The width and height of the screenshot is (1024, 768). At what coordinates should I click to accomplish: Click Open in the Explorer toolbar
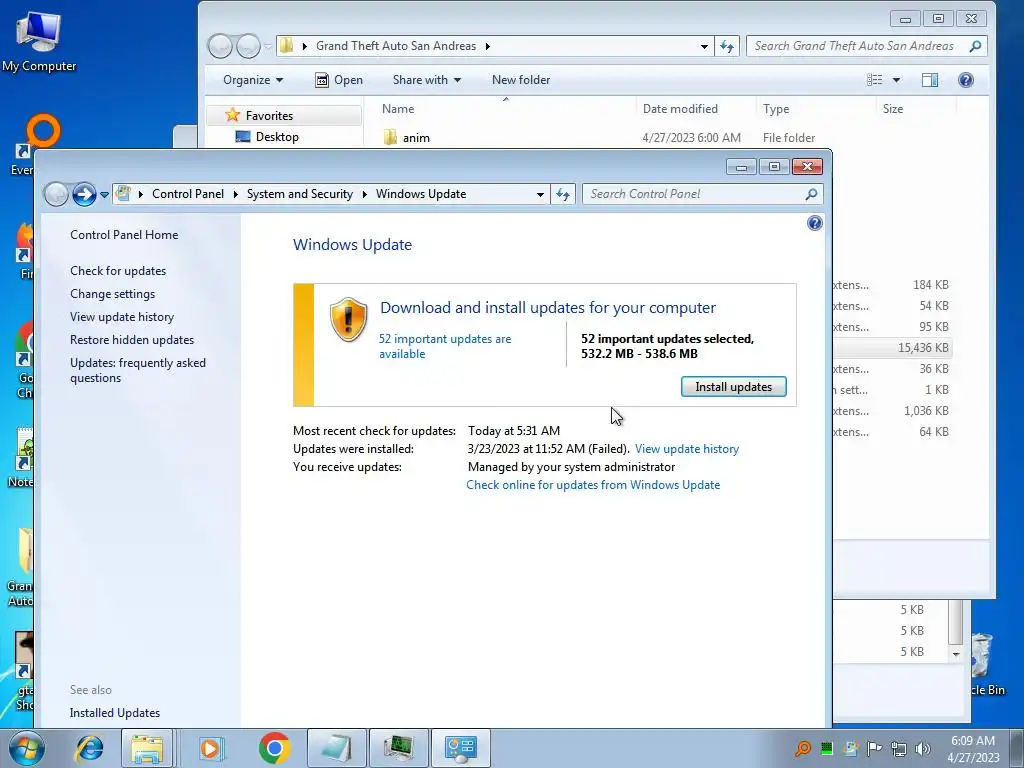tap(339, 80)
